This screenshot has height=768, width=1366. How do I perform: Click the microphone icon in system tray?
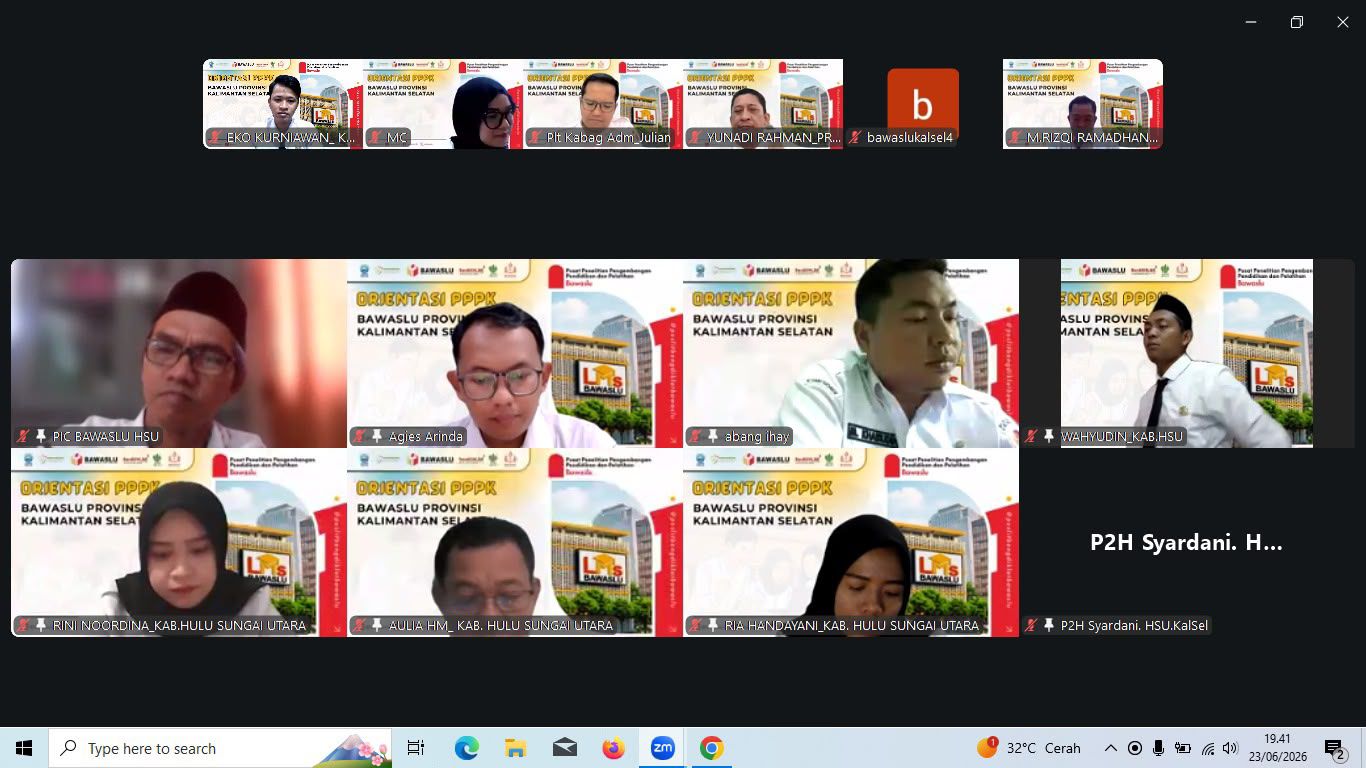(x=1158, y=748)
